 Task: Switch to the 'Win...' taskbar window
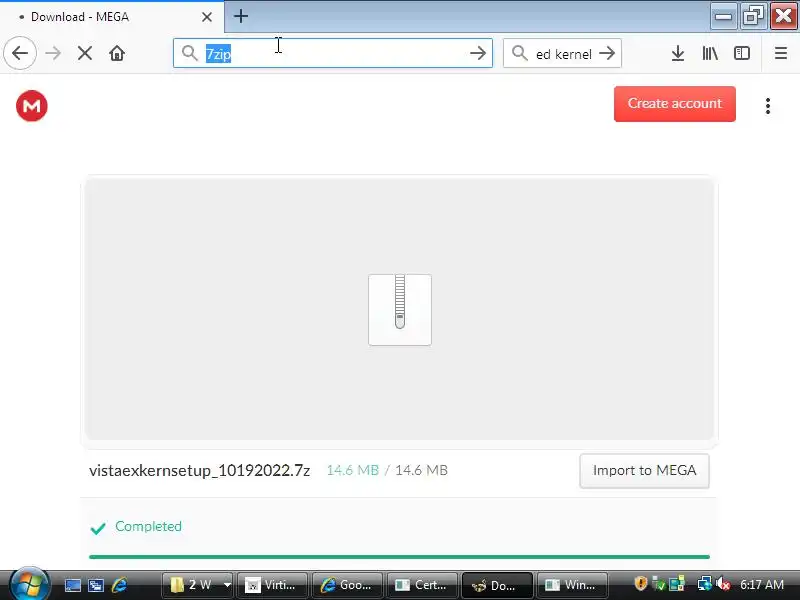(572, 585)
